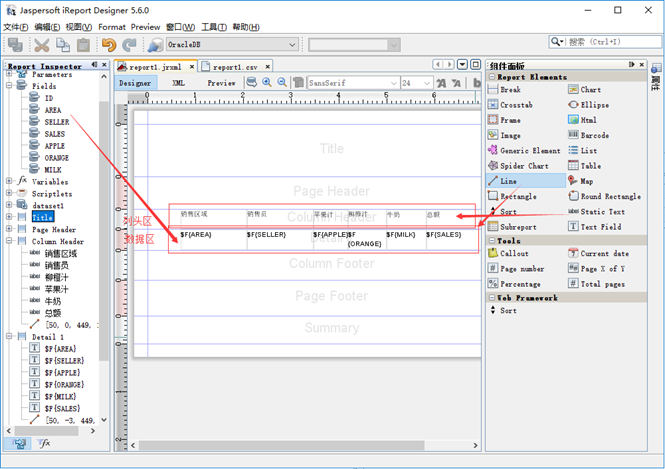Open the Format menu
This screenshot has height=469, width=665.
(112, 27)
